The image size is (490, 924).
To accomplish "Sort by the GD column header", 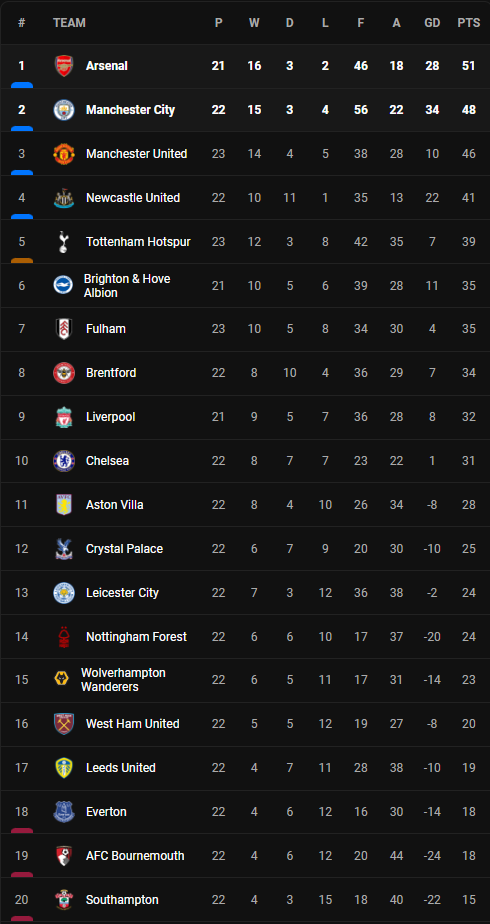I will [432, 23].
